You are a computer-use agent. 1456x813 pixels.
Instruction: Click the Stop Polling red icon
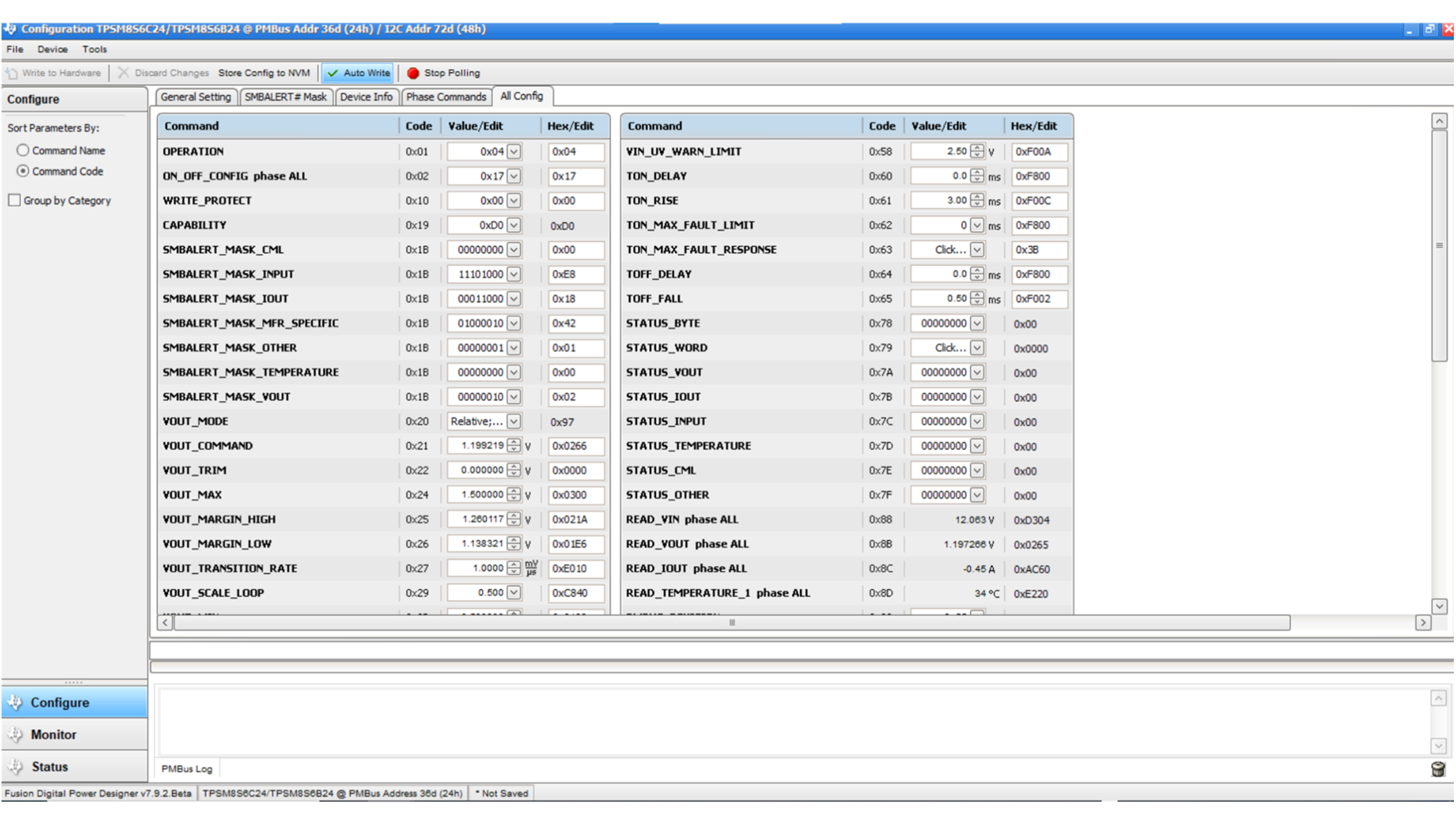click(x=414, y=72)
